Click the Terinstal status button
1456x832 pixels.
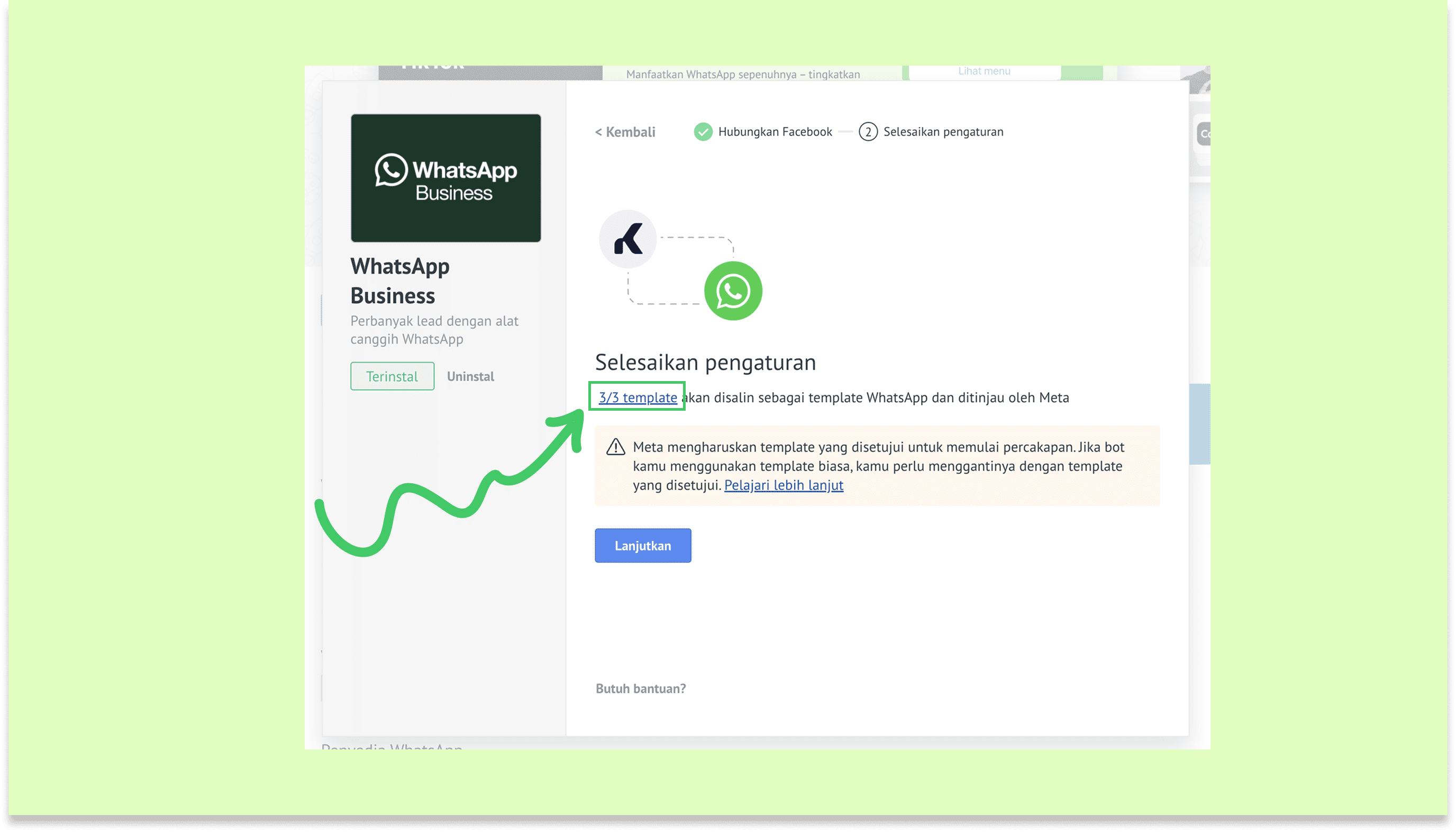point(392,377)
